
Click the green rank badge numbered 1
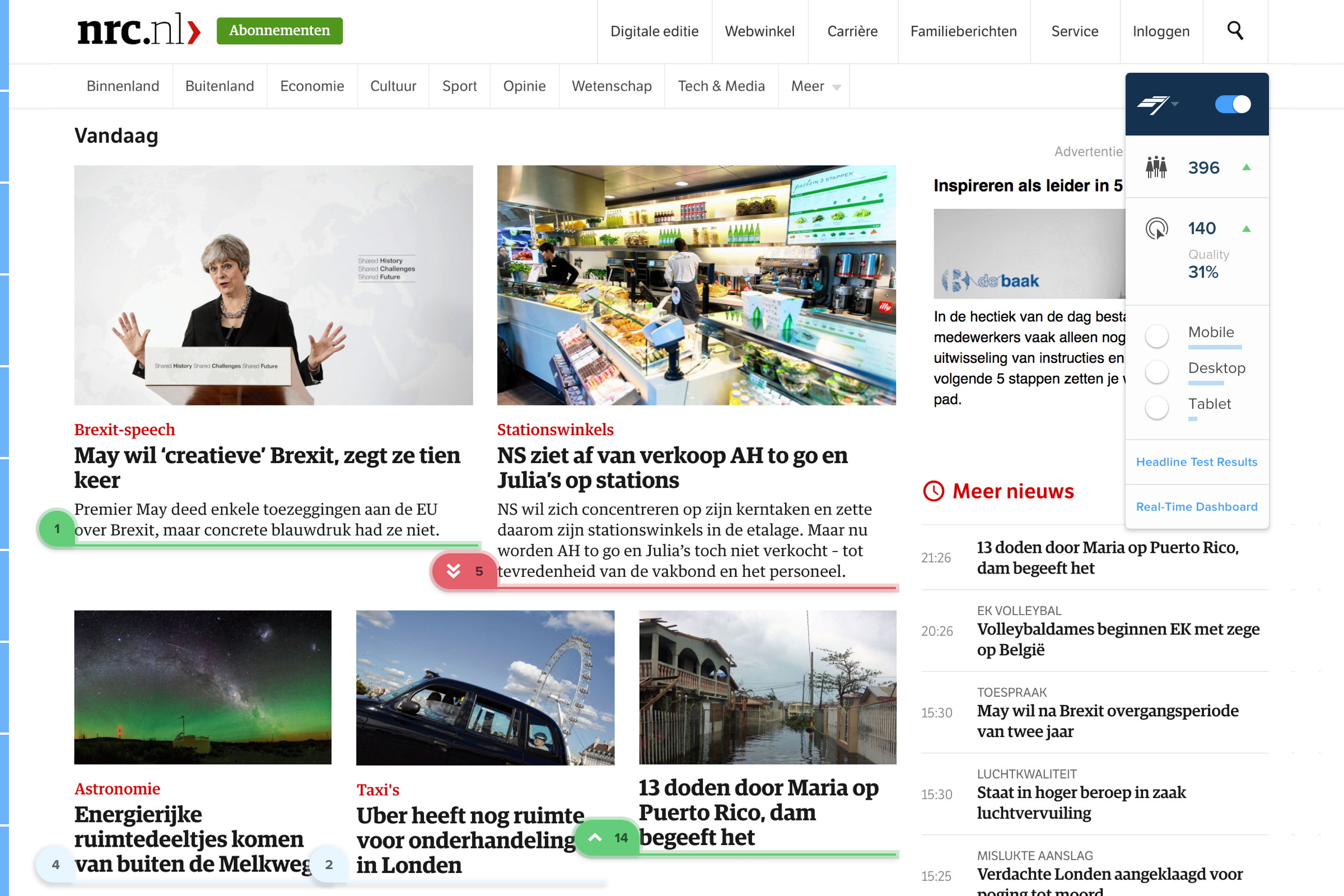point(57,529)
